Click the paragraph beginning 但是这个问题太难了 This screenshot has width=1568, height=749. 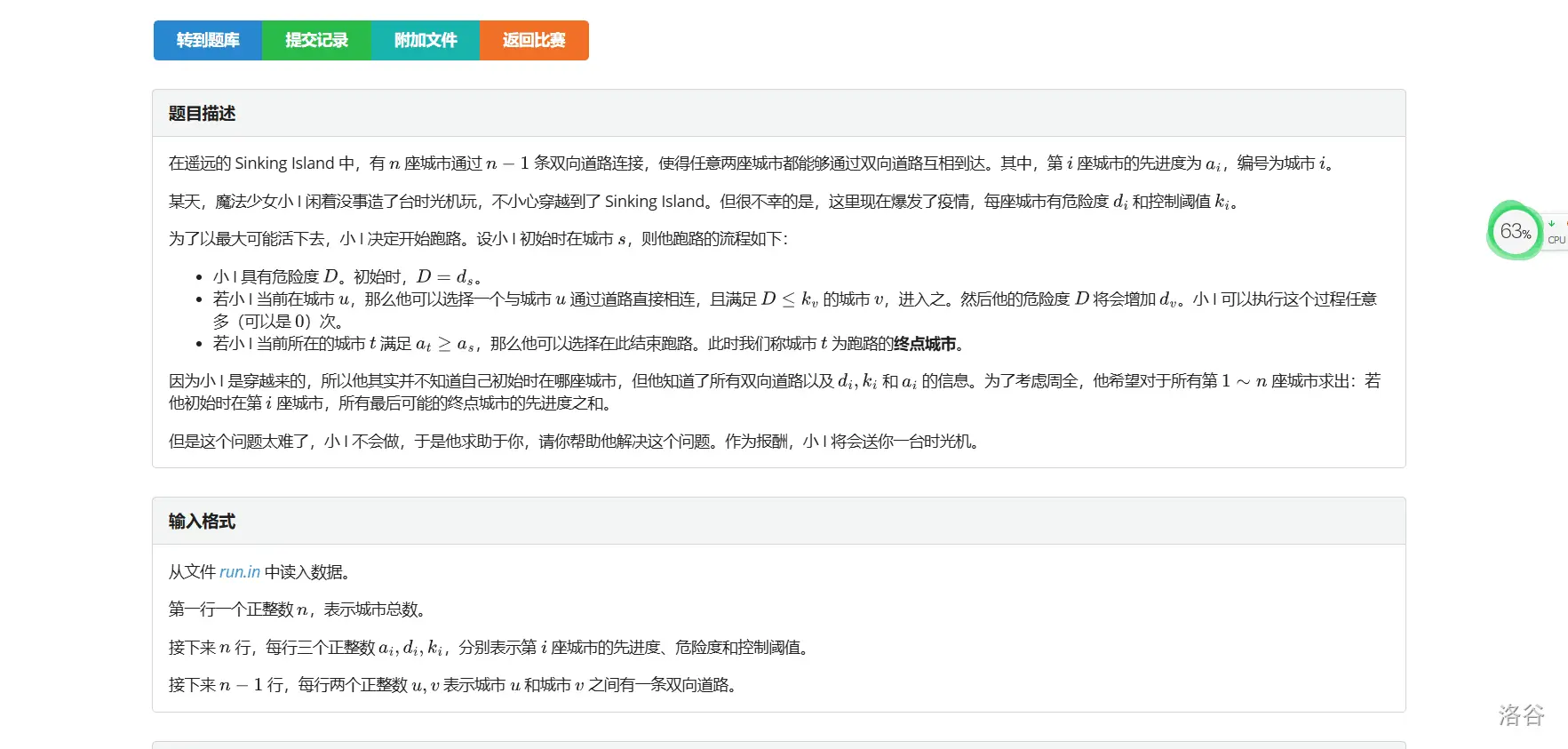click(573, 442)
